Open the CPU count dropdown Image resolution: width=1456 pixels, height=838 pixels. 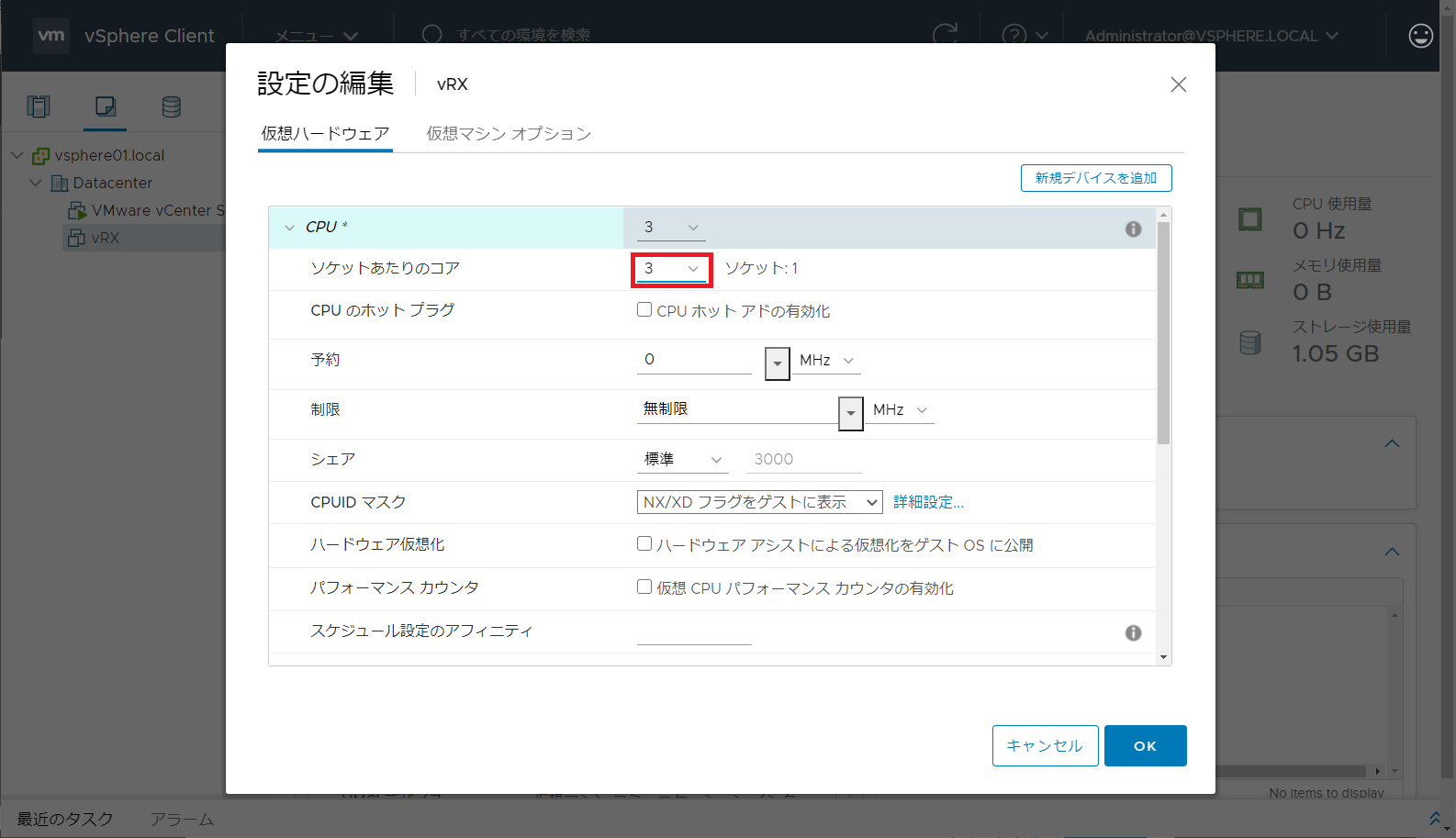click(x=671, y=227)
